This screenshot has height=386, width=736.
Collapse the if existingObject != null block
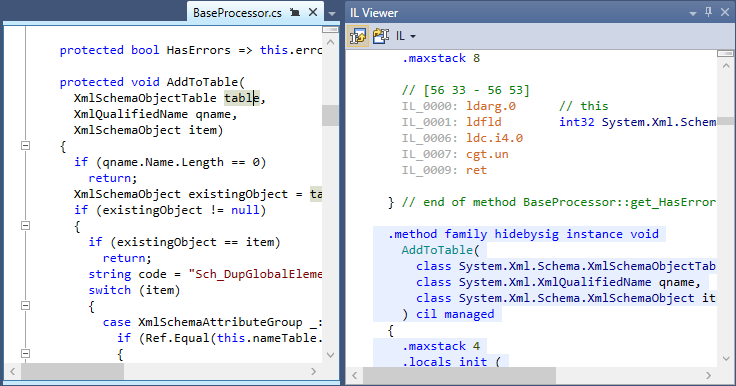click(26, 225)
